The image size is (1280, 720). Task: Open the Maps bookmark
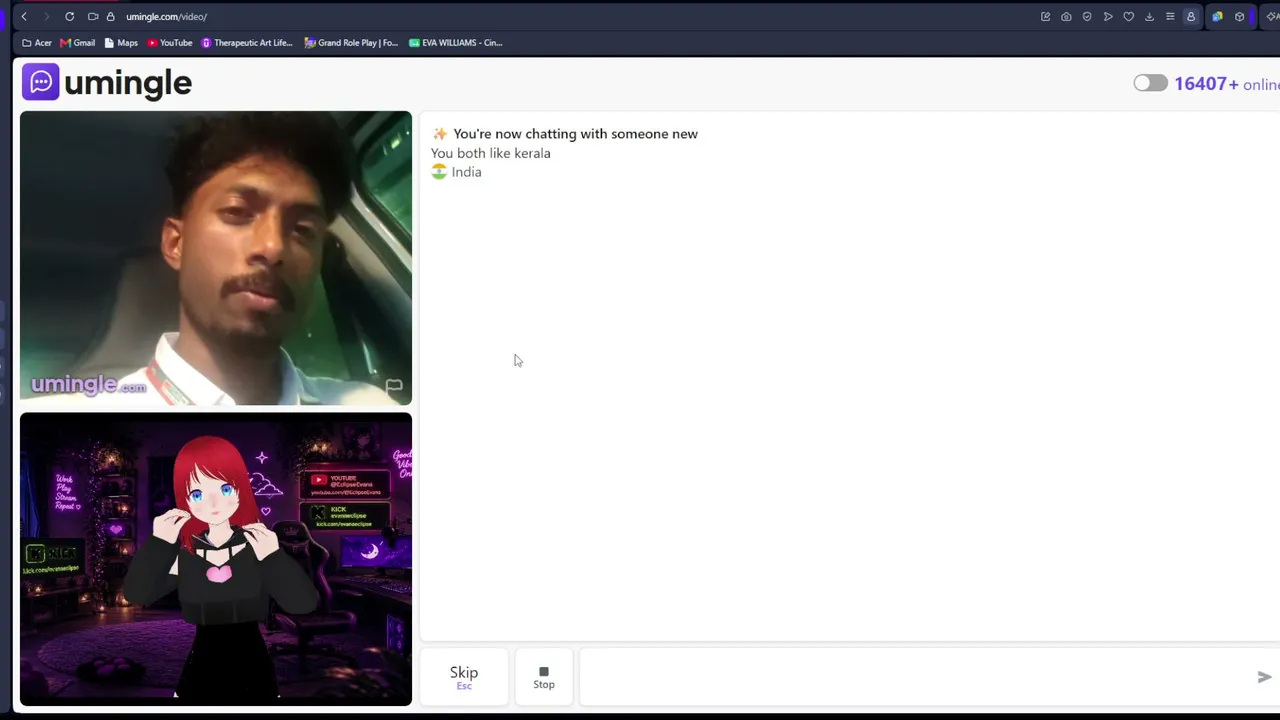point(121,43)
